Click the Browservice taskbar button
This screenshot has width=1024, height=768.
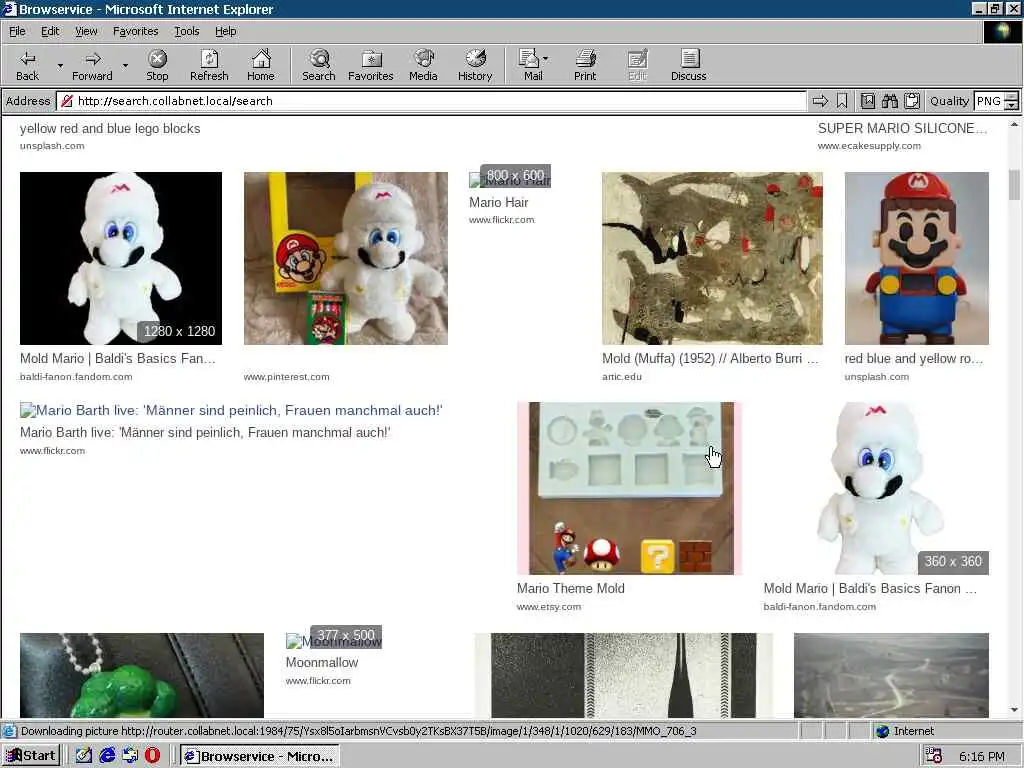[259, 756]
